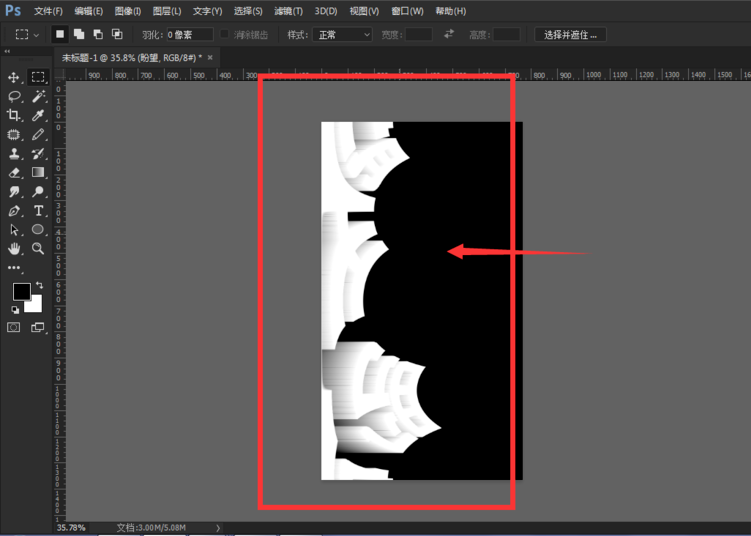Choose Add to selection mode
Viewport: 751px width, 536px height.
coord(79,34)
